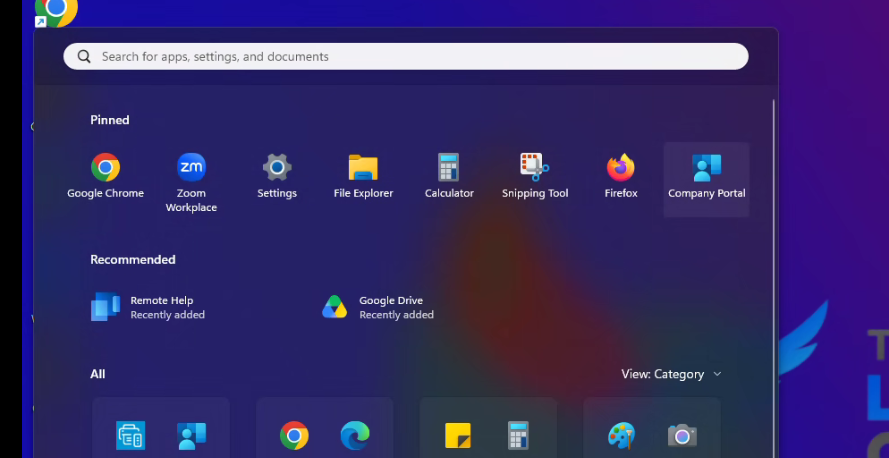Focus the Search for apps input field

click(x=406, y=57)
